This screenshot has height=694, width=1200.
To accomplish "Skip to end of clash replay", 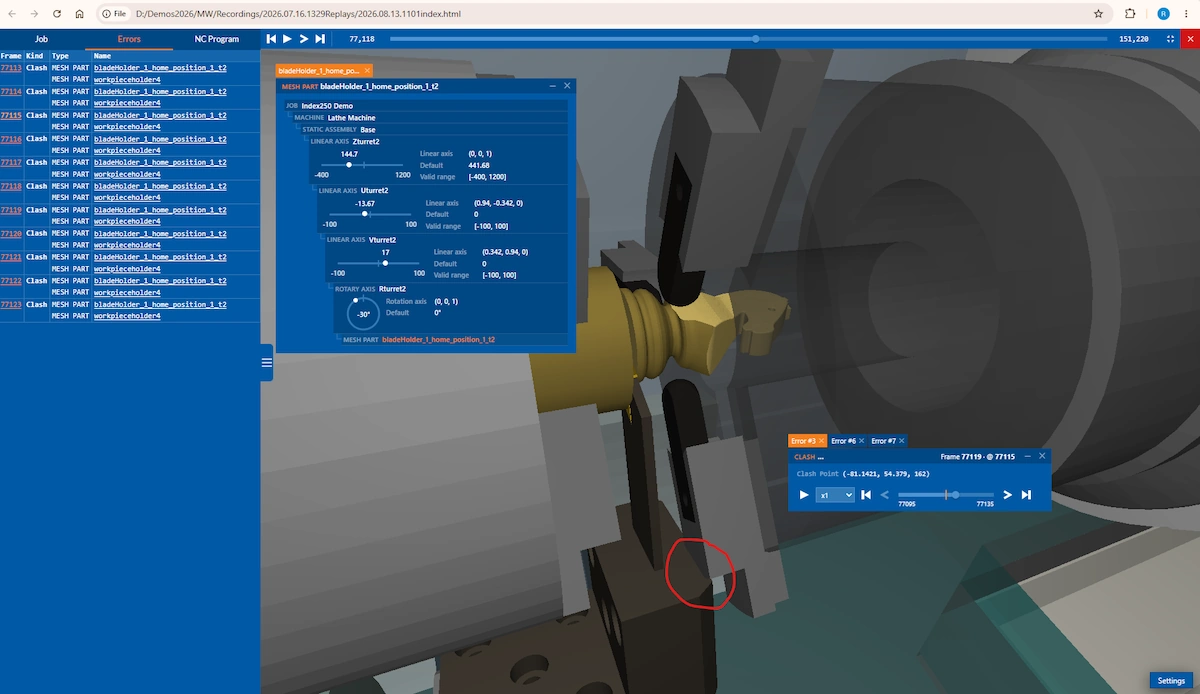I will (x=1026, y=495).
